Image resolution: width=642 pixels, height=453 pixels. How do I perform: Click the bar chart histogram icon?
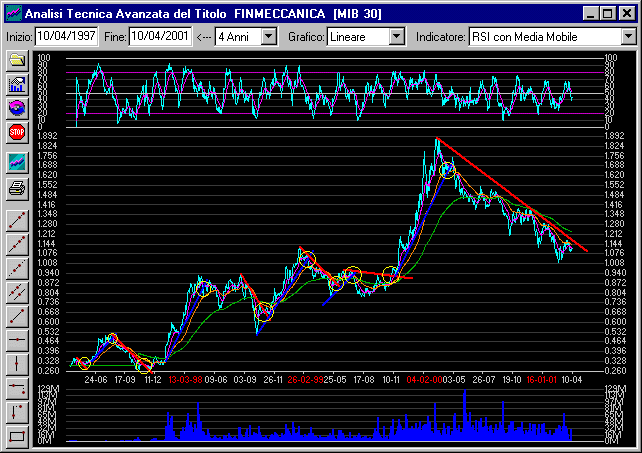click(17, 84)
